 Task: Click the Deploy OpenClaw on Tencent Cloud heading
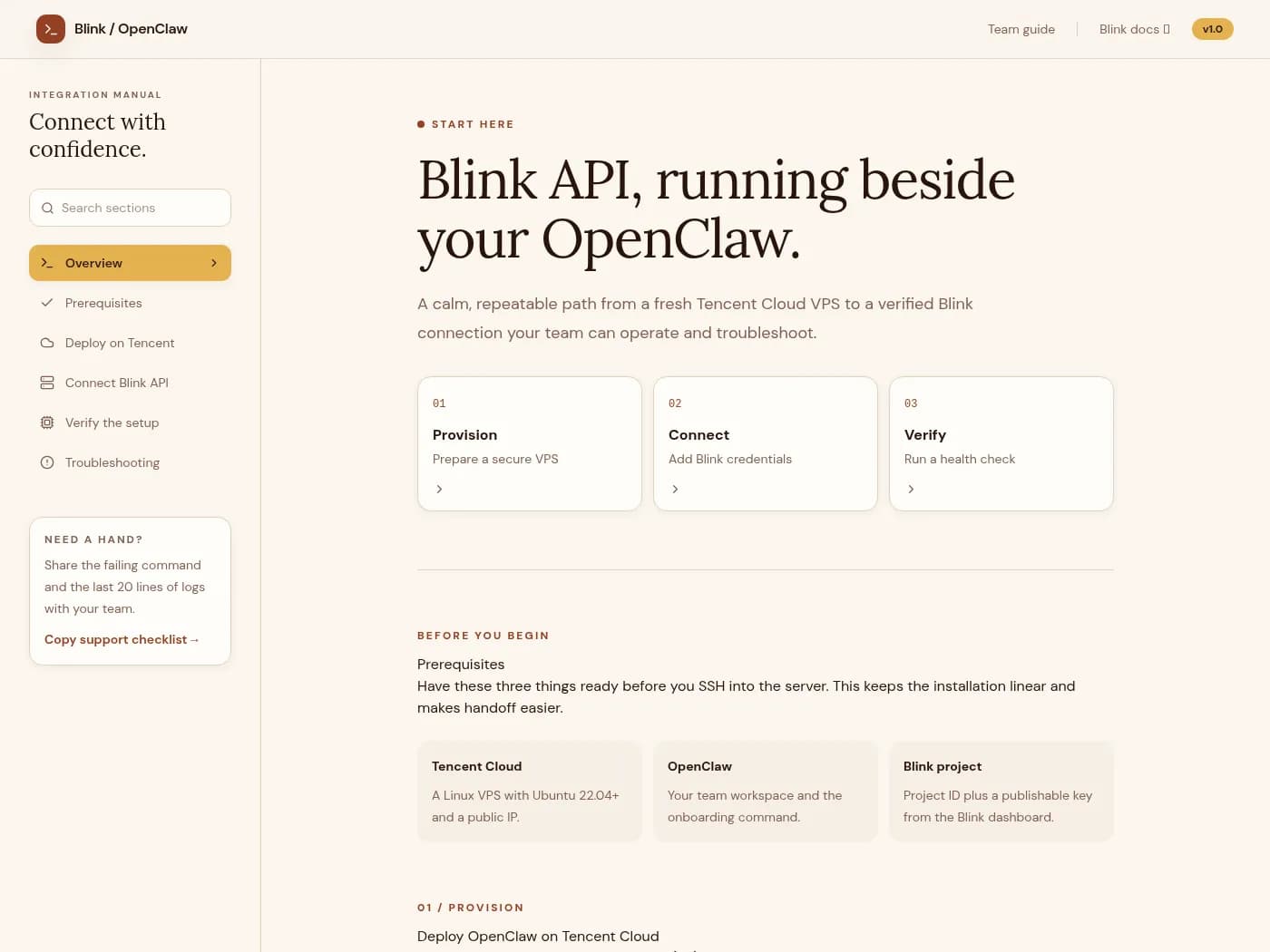click(x=538, y=937)
